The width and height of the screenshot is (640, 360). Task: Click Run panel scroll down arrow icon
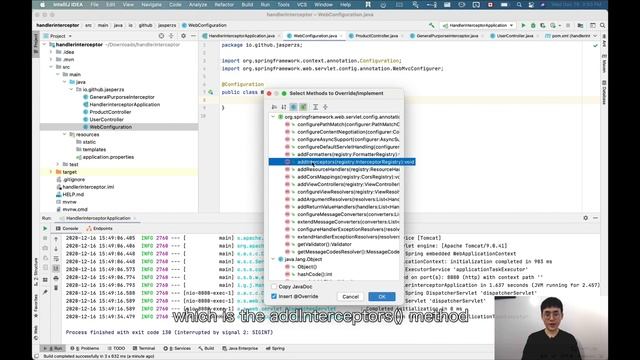(56, 249)
